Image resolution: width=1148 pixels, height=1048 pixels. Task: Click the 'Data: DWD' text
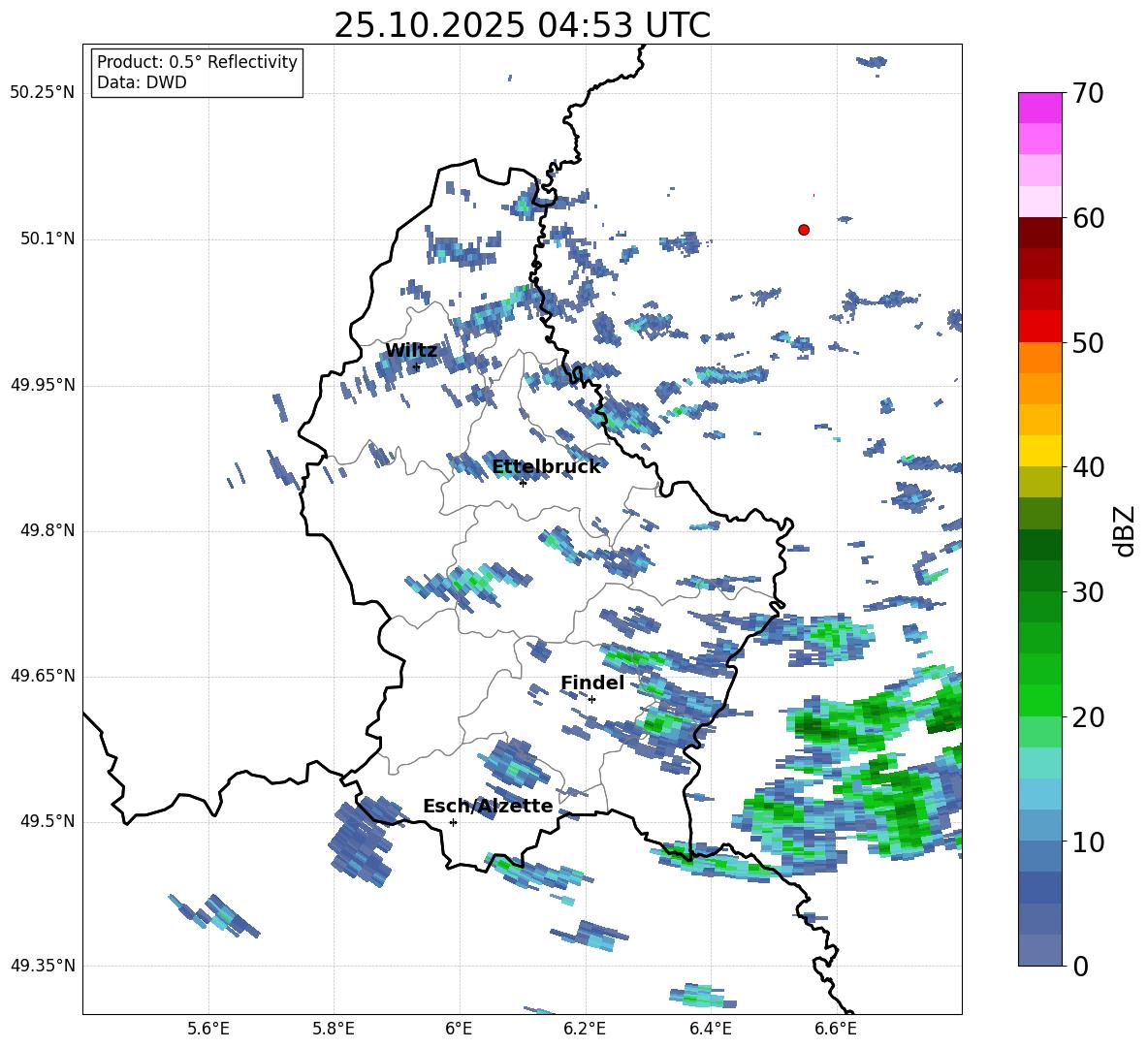click(142, 82)
